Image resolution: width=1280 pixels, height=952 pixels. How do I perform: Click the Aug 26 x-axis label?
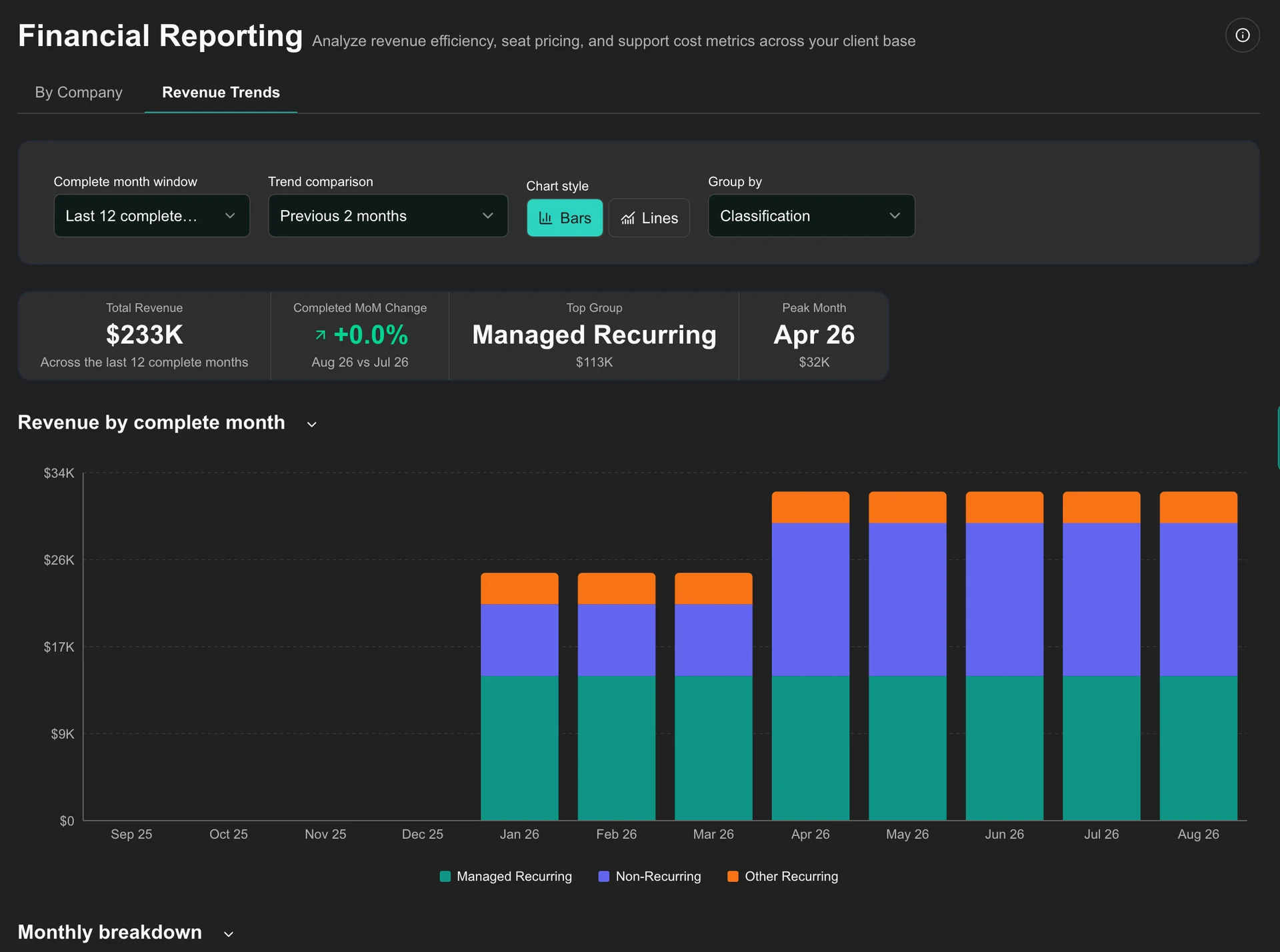pos(1199,834)
